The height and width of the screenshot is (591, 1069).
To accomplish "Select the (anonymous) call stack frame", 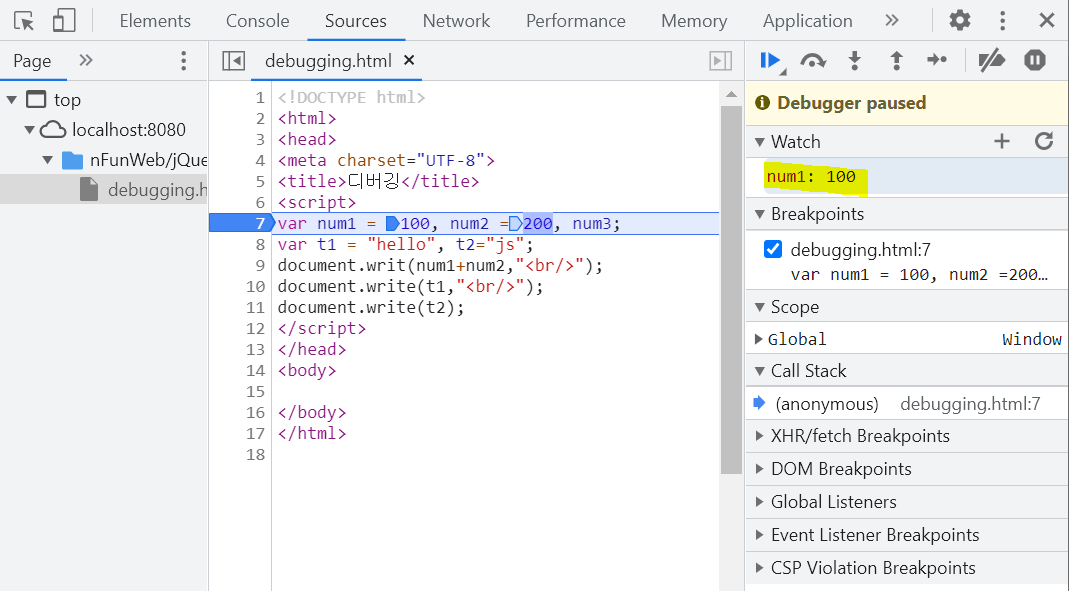I will click(x=907, y=404).
